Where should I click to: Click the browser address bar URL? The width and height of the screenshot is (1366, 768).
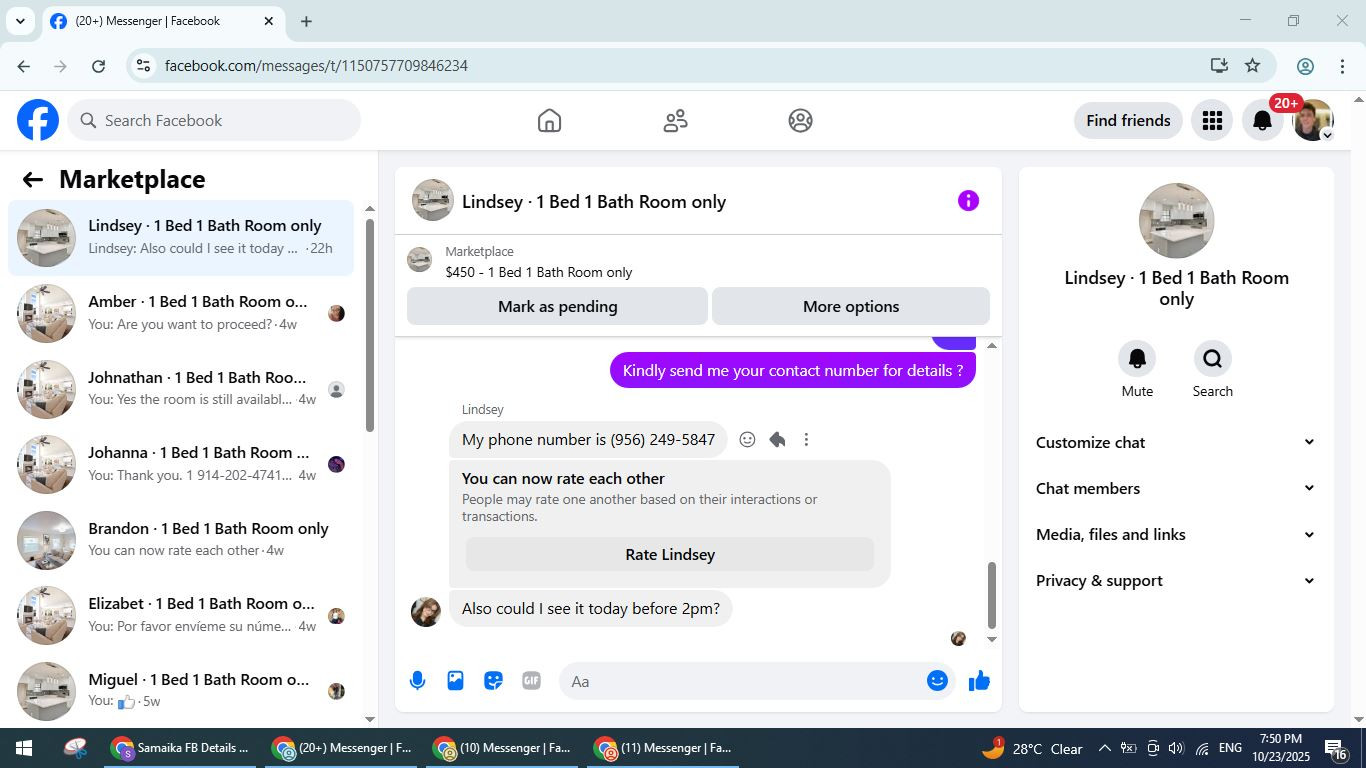316,66
